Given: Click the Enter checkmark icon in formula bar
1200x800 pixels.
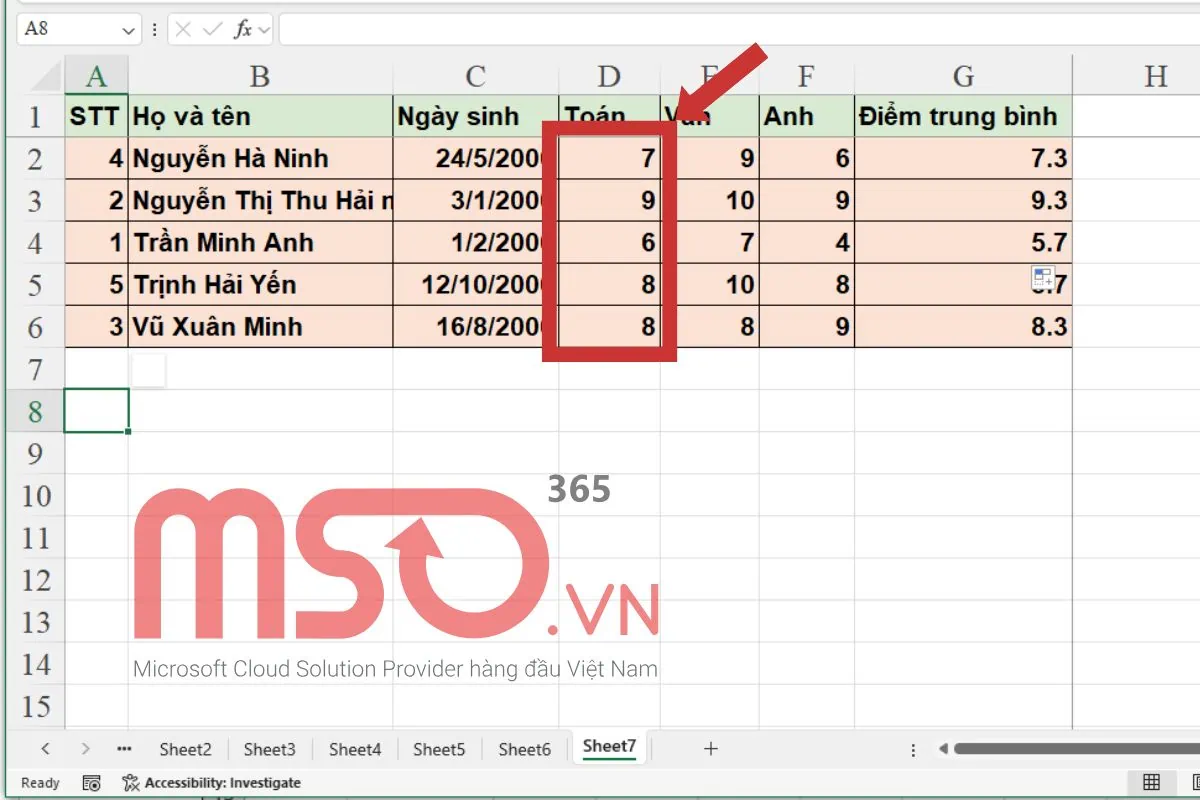Looking at the screenshot, I should coord(212,30).
